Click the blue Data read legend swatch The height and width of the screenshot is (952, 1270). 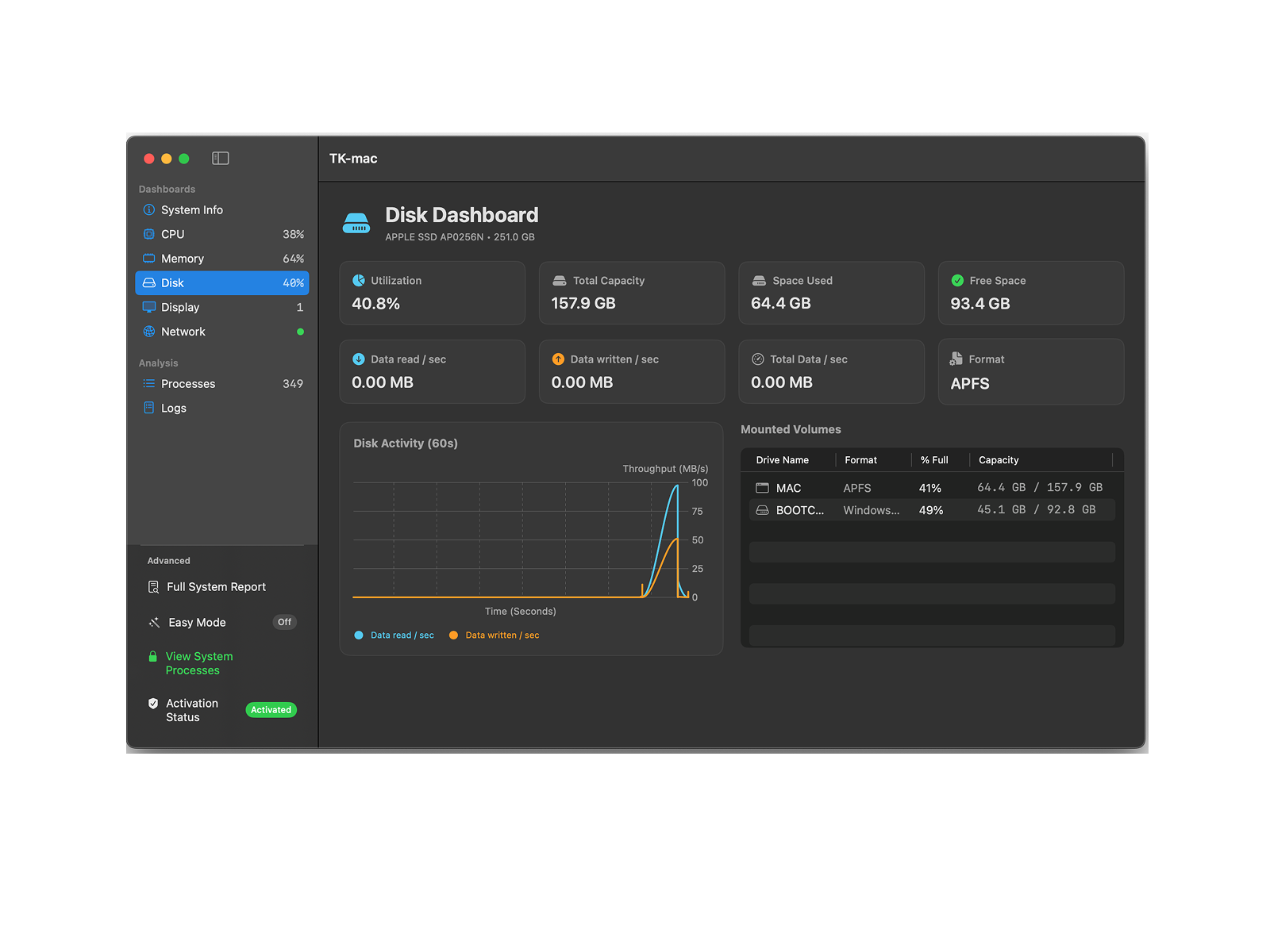tap(359, 635)
